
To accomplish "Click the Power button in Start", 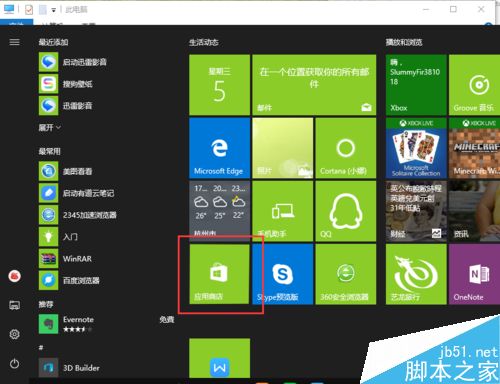I will [x=14, y=363].
